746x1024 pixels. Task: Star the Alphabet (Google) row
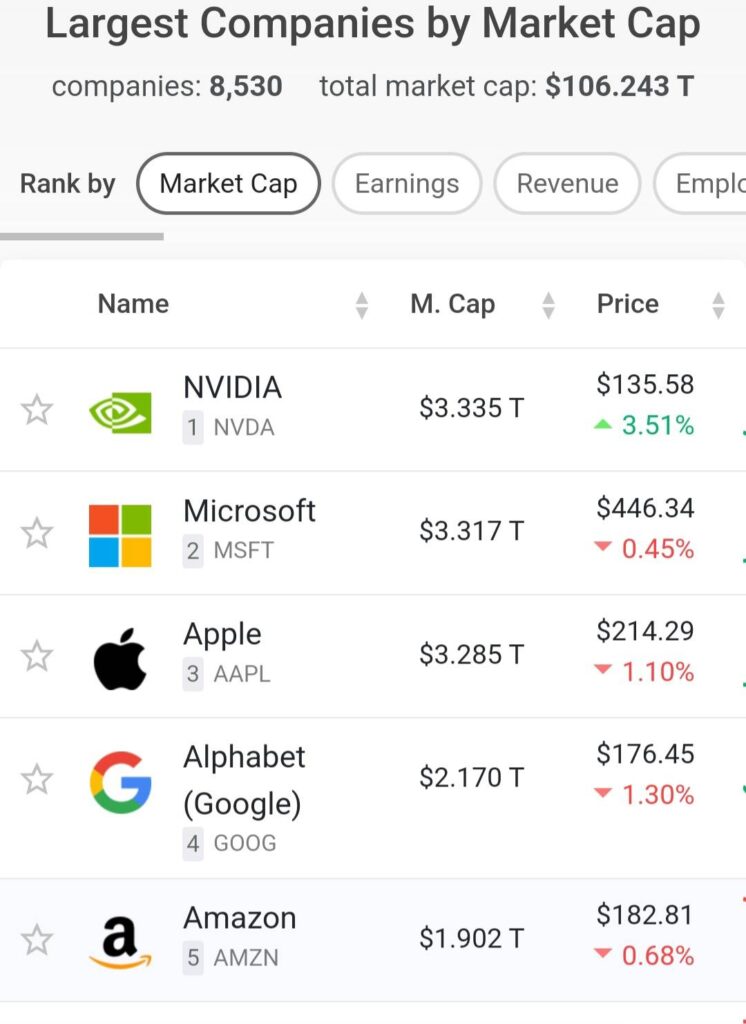[37, 779]
